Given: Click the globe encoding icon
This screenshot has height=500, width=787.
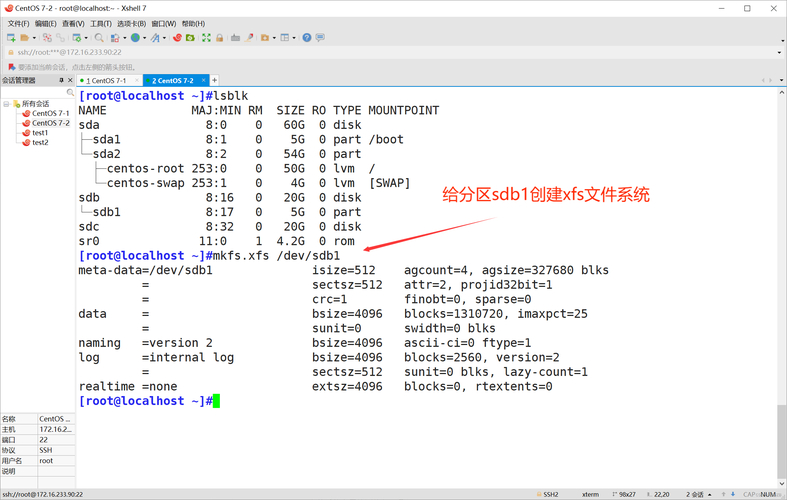Looking at the screenshot, I should point(135,38).
